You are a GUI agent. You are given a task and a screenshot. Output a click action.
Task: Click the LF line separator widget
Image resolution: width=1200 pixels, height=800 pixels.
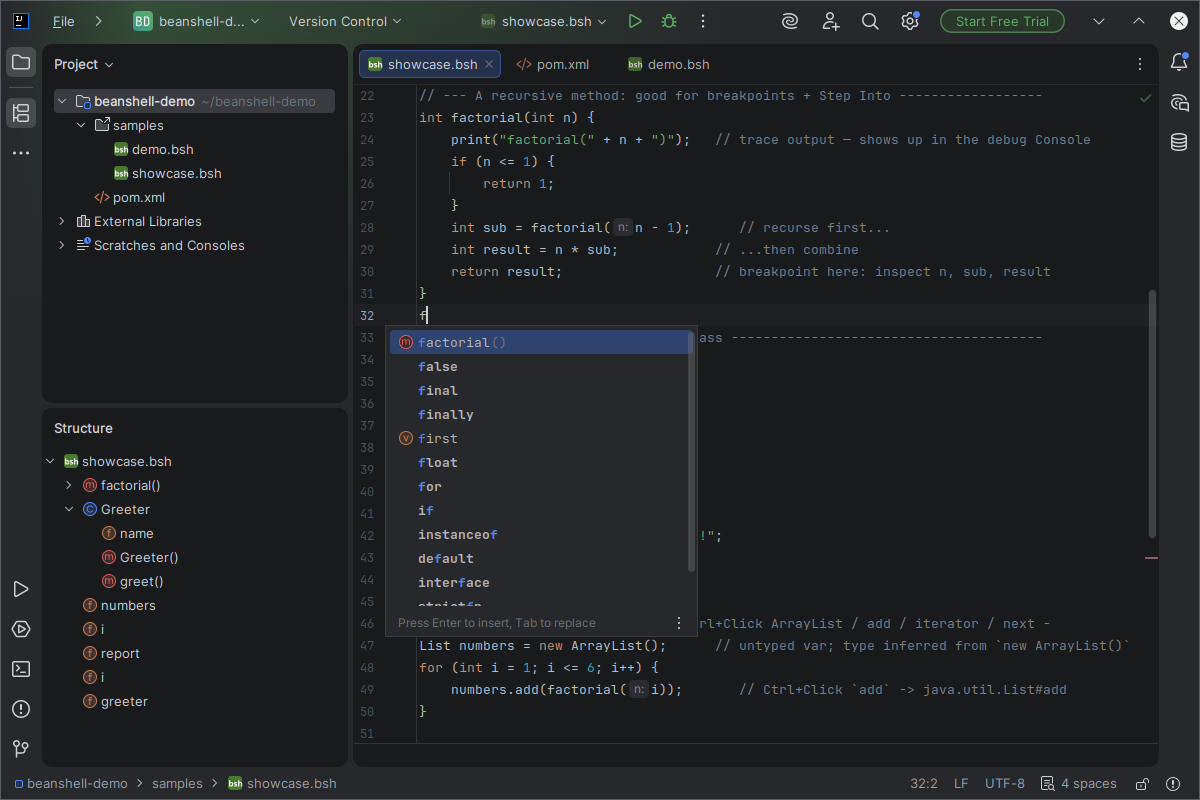[x=961, y=784]
